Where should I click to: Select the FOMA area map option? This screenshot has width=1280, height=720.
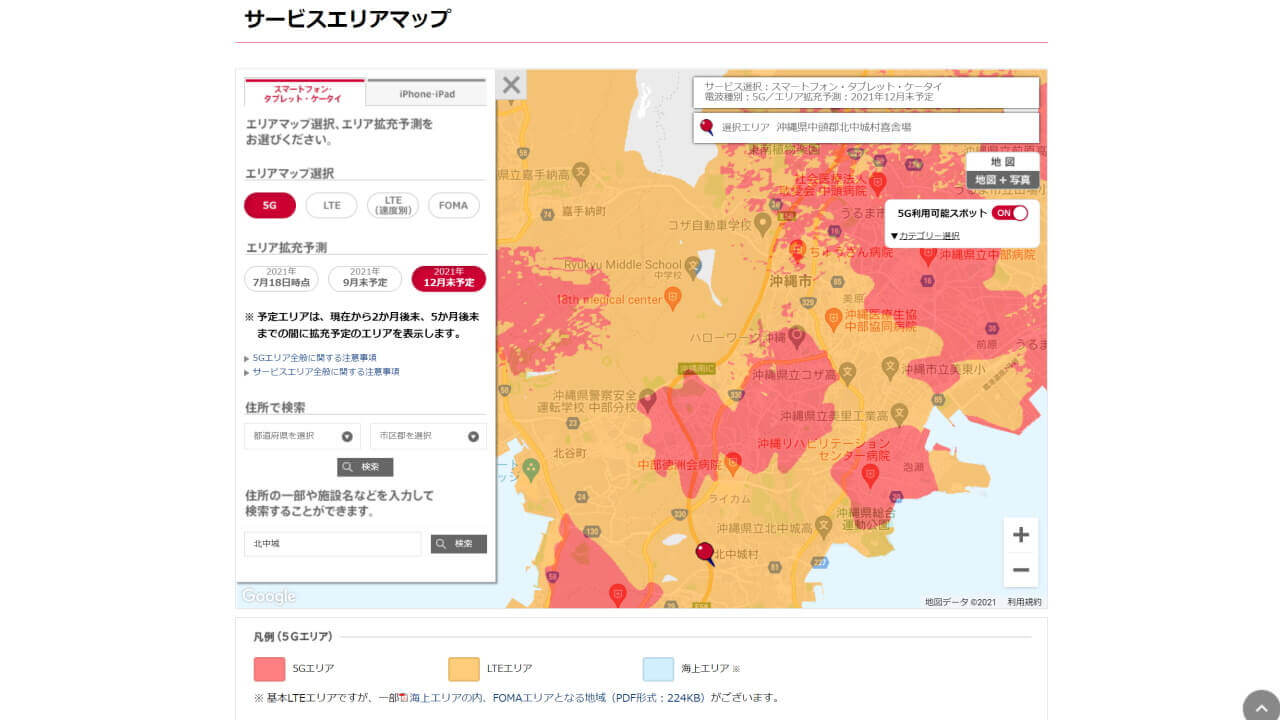click(x=453, y=204)
